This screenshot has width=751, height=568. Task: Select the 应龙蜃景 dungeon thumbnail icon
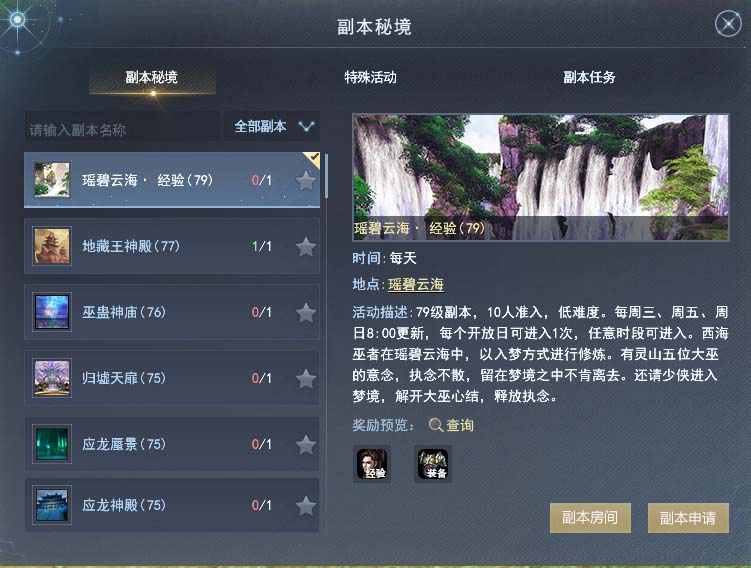click(52, 444)
